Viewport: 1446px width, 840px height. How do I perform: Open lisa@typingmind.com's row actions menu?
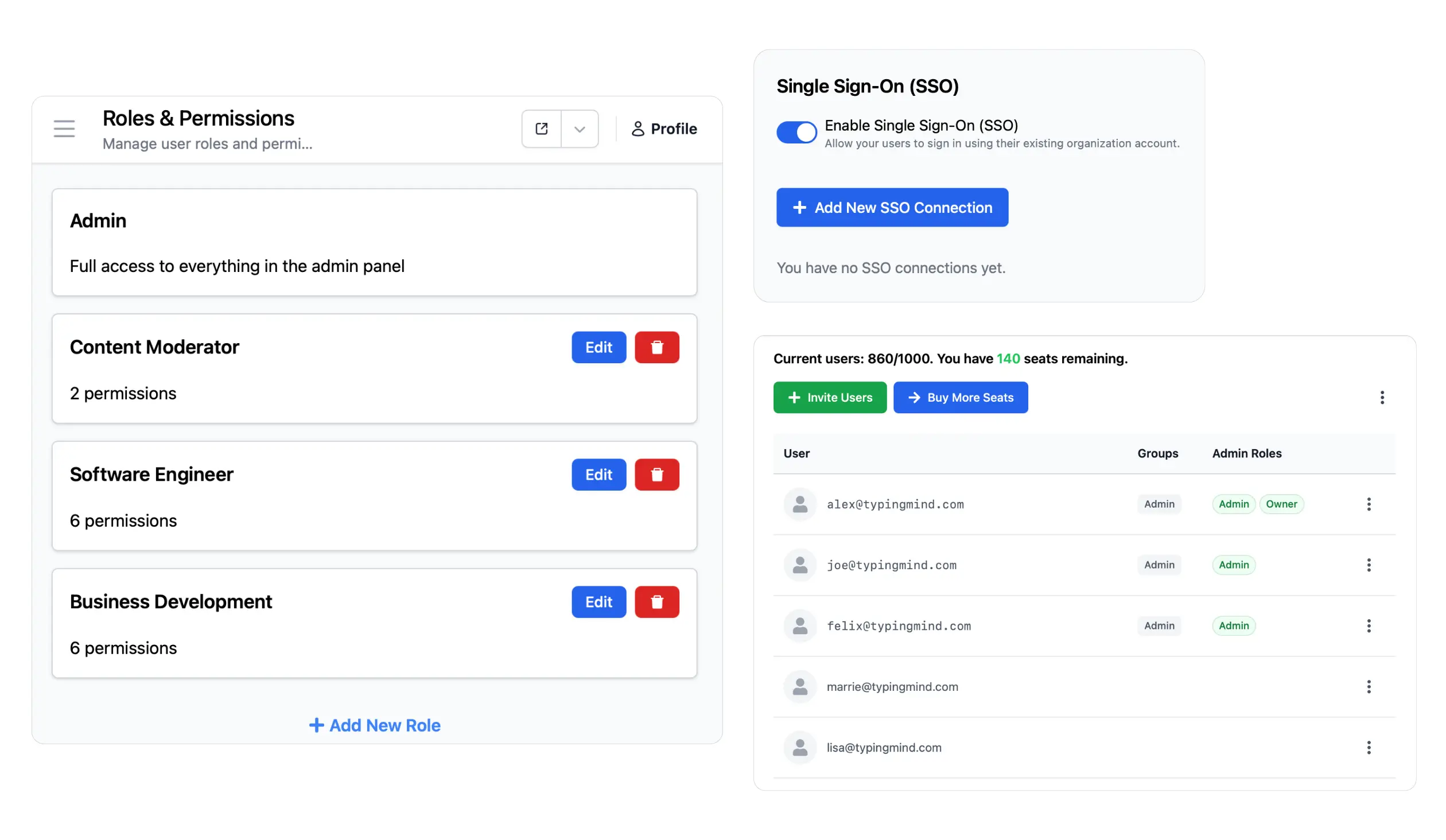click(1370, 748)
